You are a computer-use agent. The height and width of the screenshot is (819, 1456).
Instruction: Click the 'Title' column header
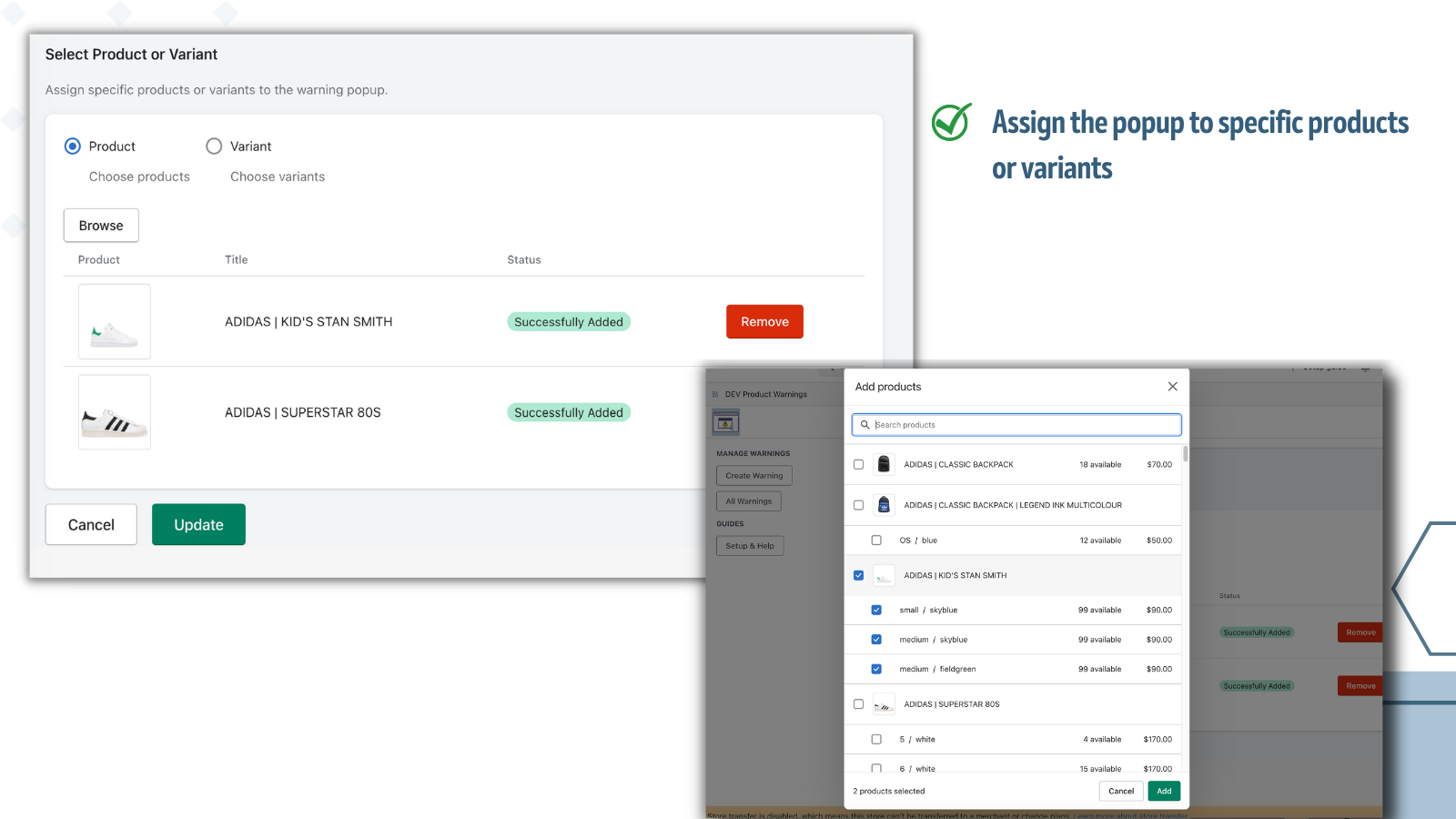click(x=237, y=259)
